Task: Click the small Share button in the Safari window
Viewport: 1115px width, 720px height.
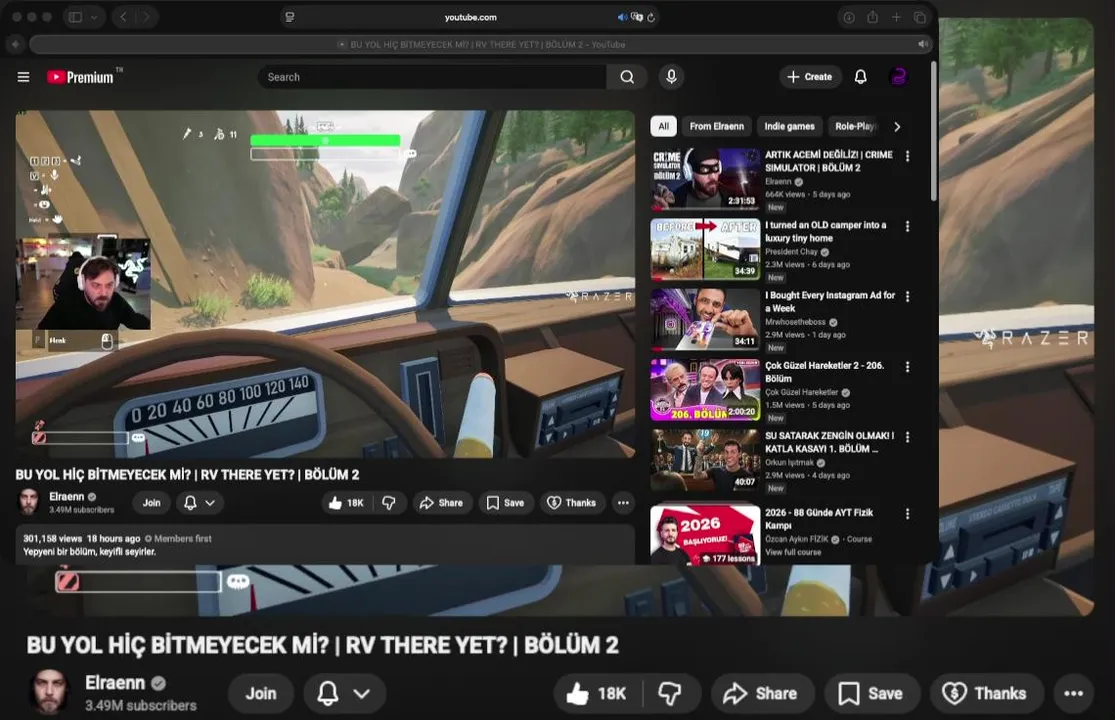Action: click(x=442, y=503)
